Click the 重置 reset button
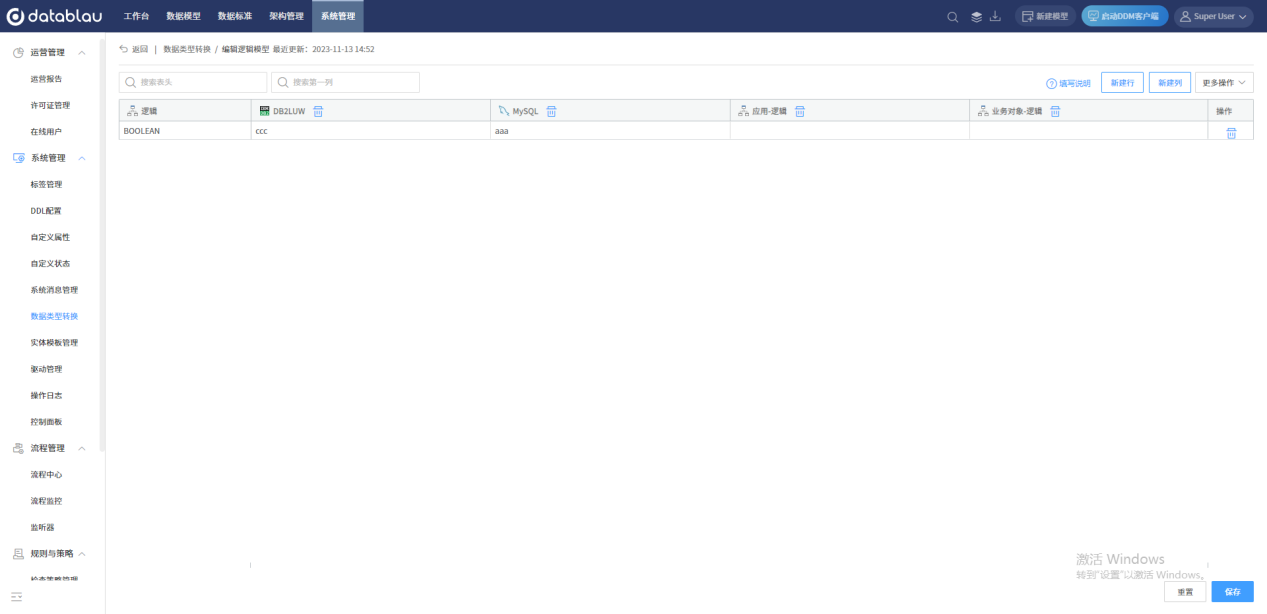Image resolution: width=1267 pixels, height=614 pixels. pos(1185,592)
